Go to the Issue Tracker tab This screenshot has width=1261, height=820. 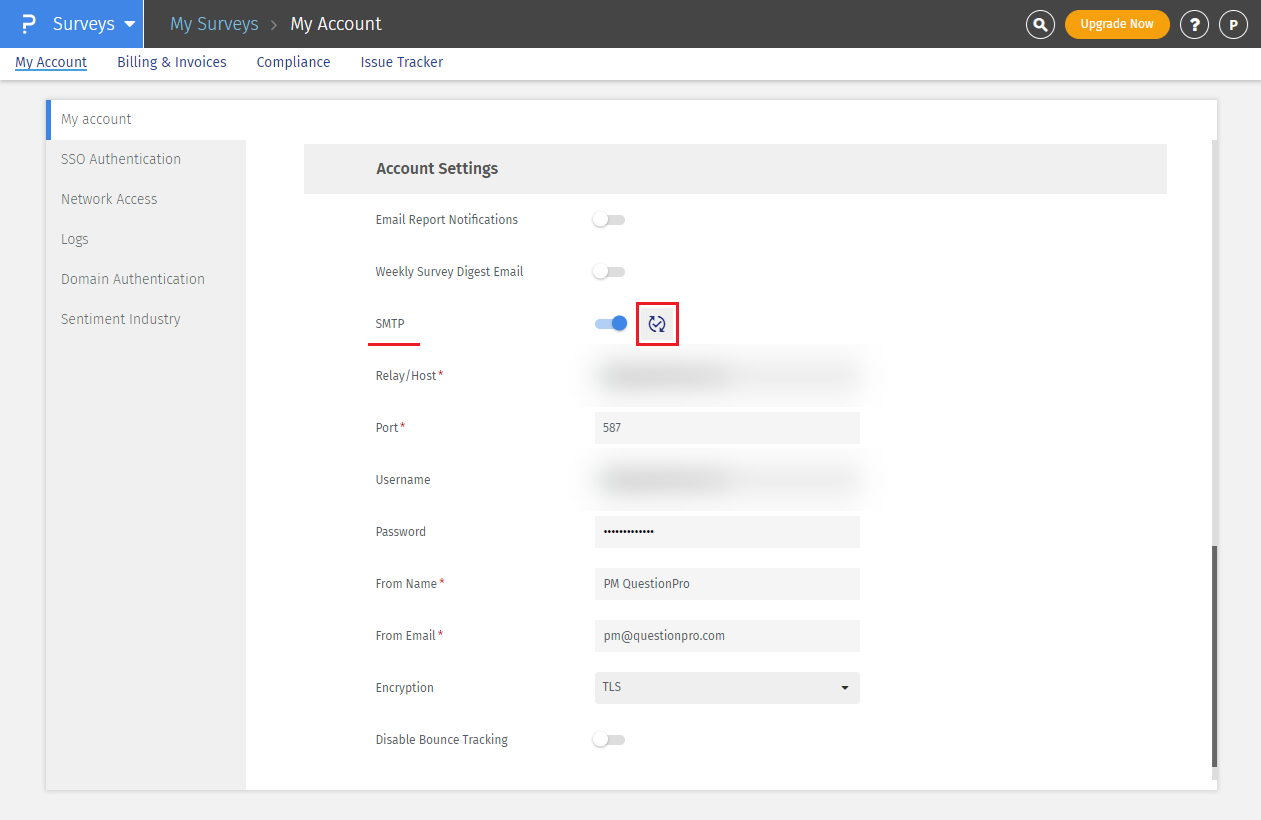402,62
